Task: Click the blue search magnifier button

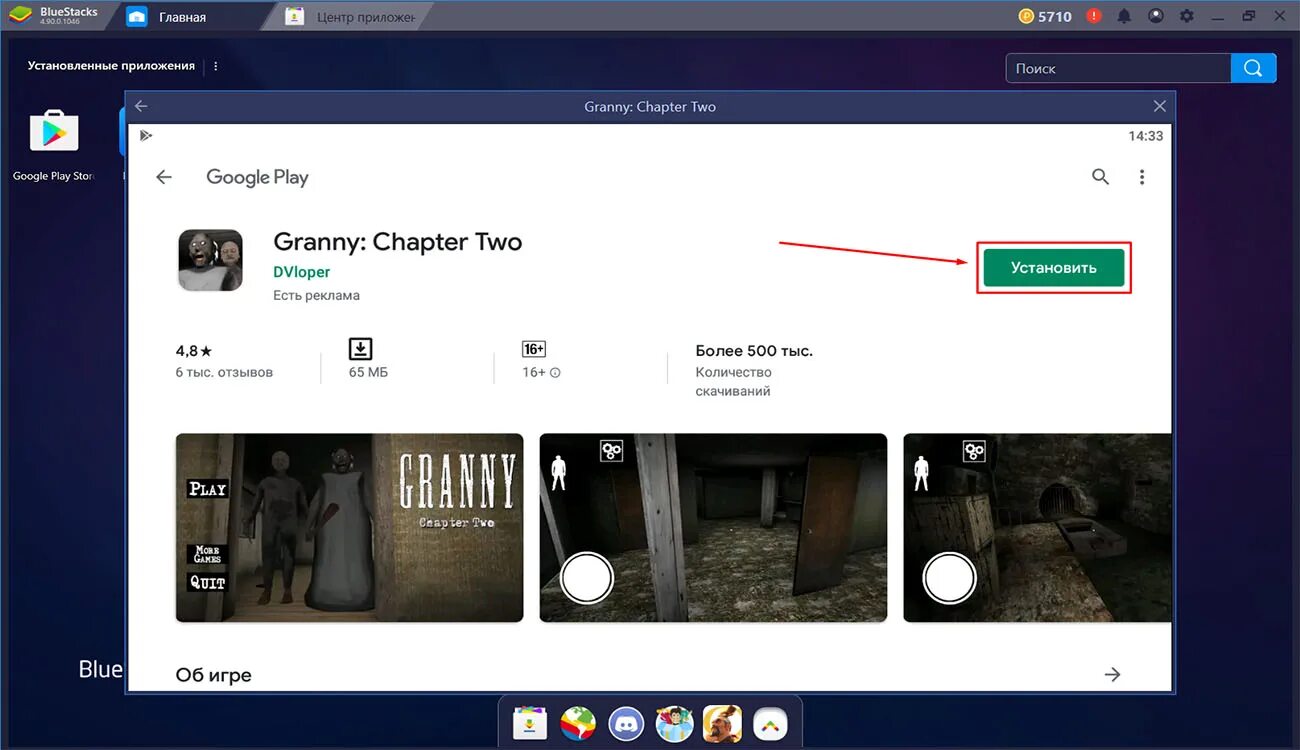Action: pyautogui.click(x=1254, y=68)
